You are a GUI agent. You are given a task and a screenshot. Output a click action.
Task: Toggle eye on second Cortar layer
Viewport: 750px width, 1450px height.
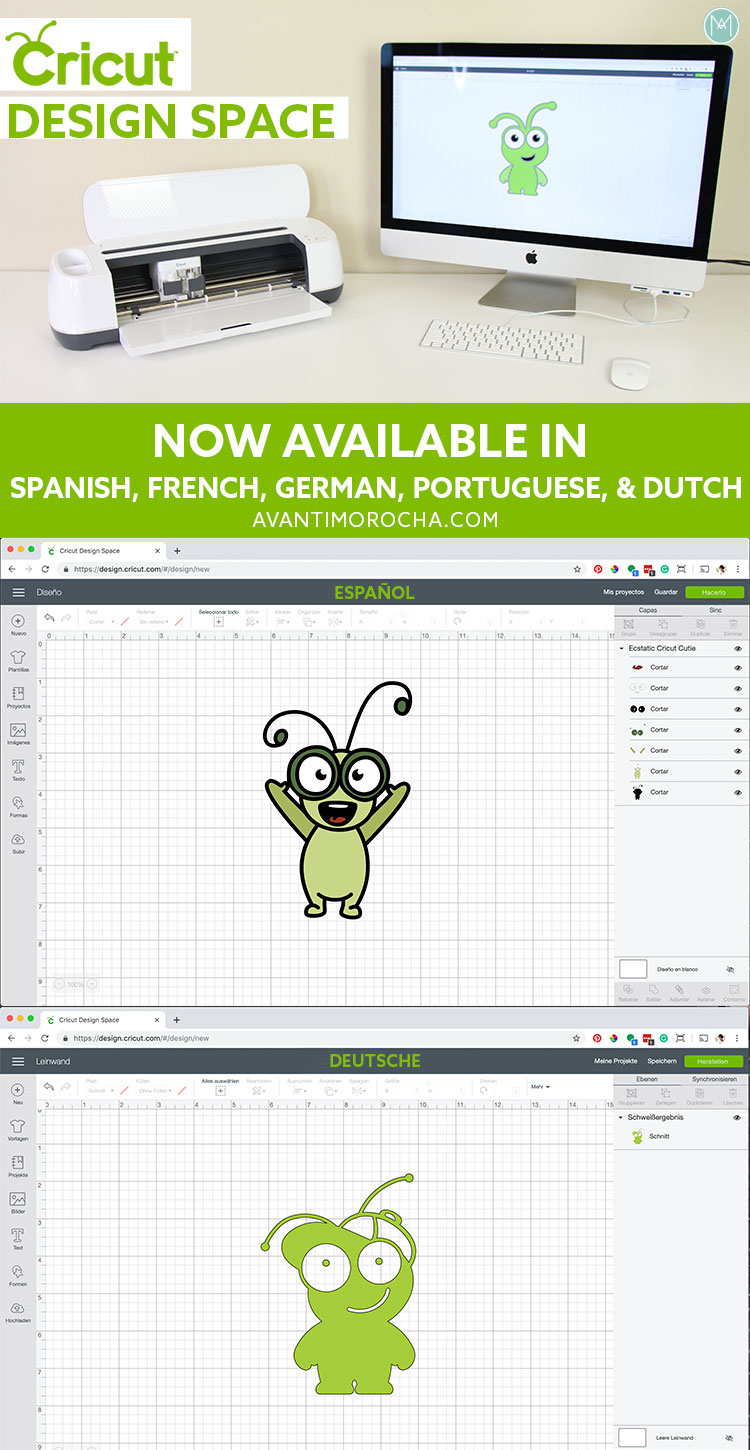pyautogui.click(x=738, y=688)
